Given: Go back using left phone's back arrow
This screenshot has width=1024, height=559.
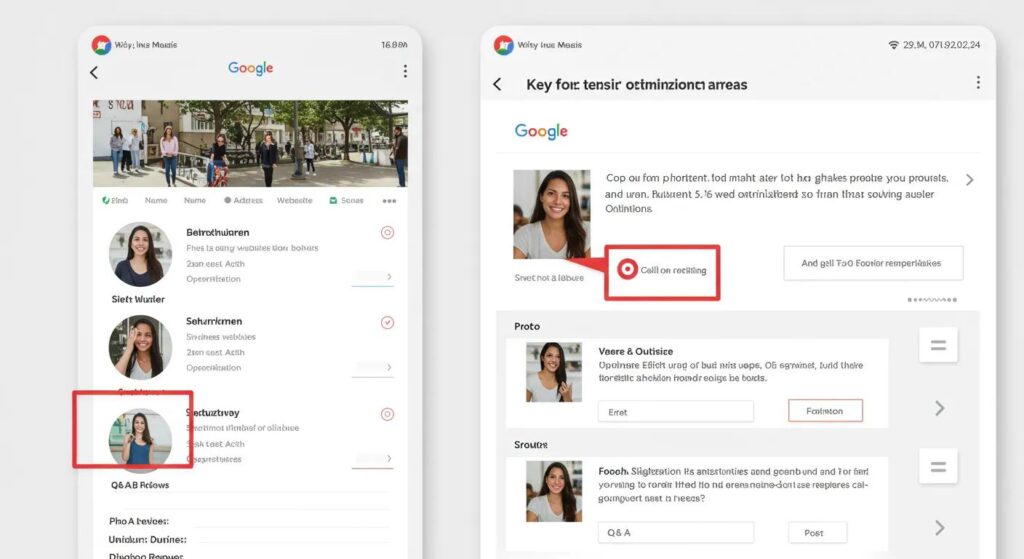Looking at the screenshot, I should pos(94,72).
